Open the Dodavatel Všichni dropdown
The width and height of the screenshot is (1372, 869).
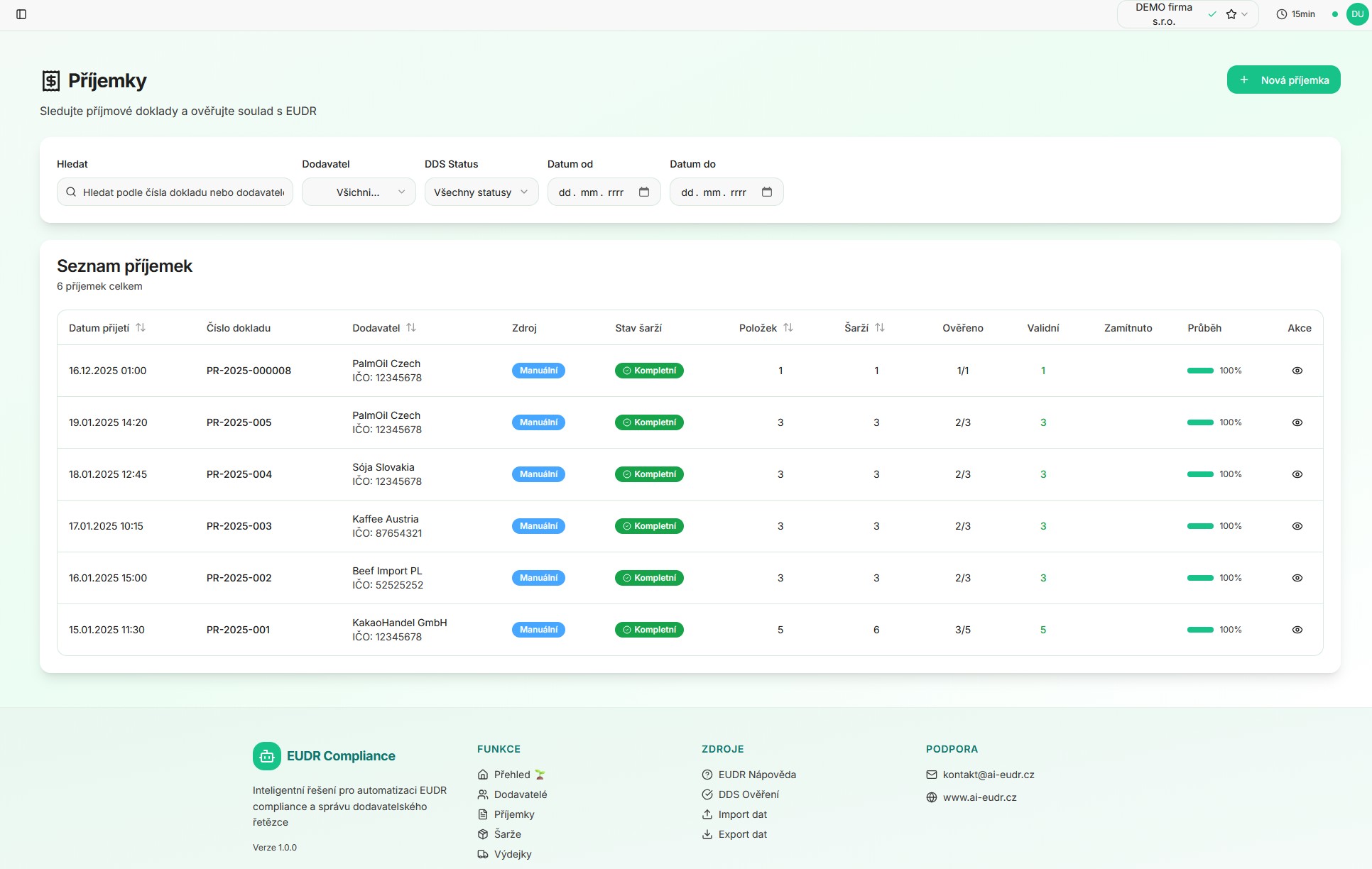(359, 192)
